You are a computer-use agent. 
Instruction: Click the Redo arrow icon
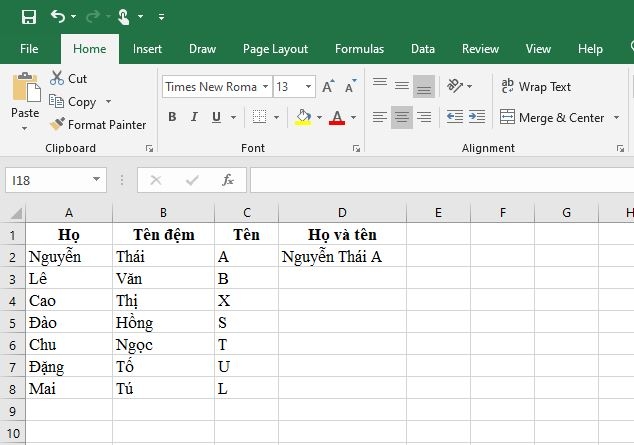tap(93, 17)
